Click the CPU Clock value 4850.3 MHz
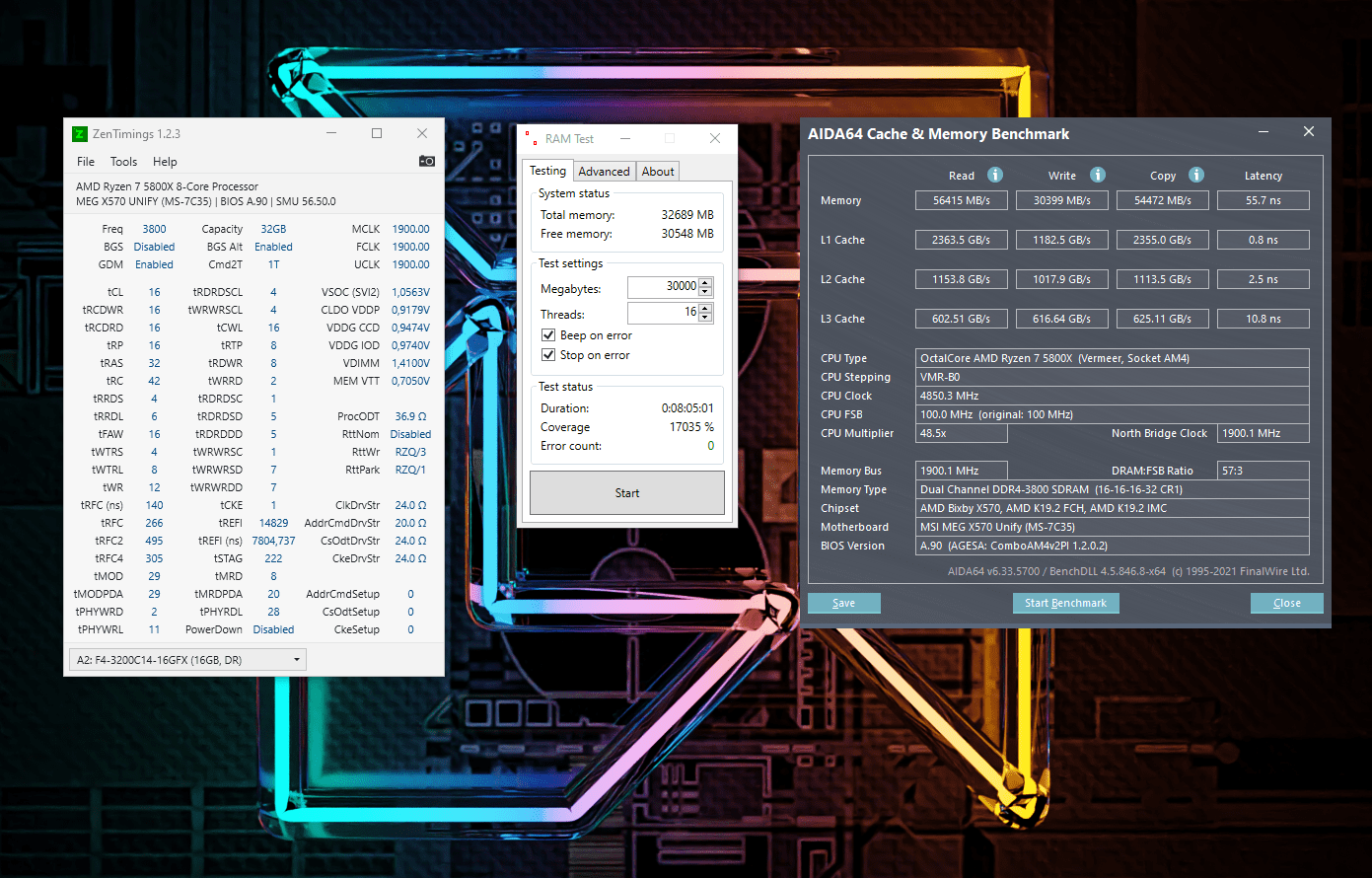 pos(1113,396)
